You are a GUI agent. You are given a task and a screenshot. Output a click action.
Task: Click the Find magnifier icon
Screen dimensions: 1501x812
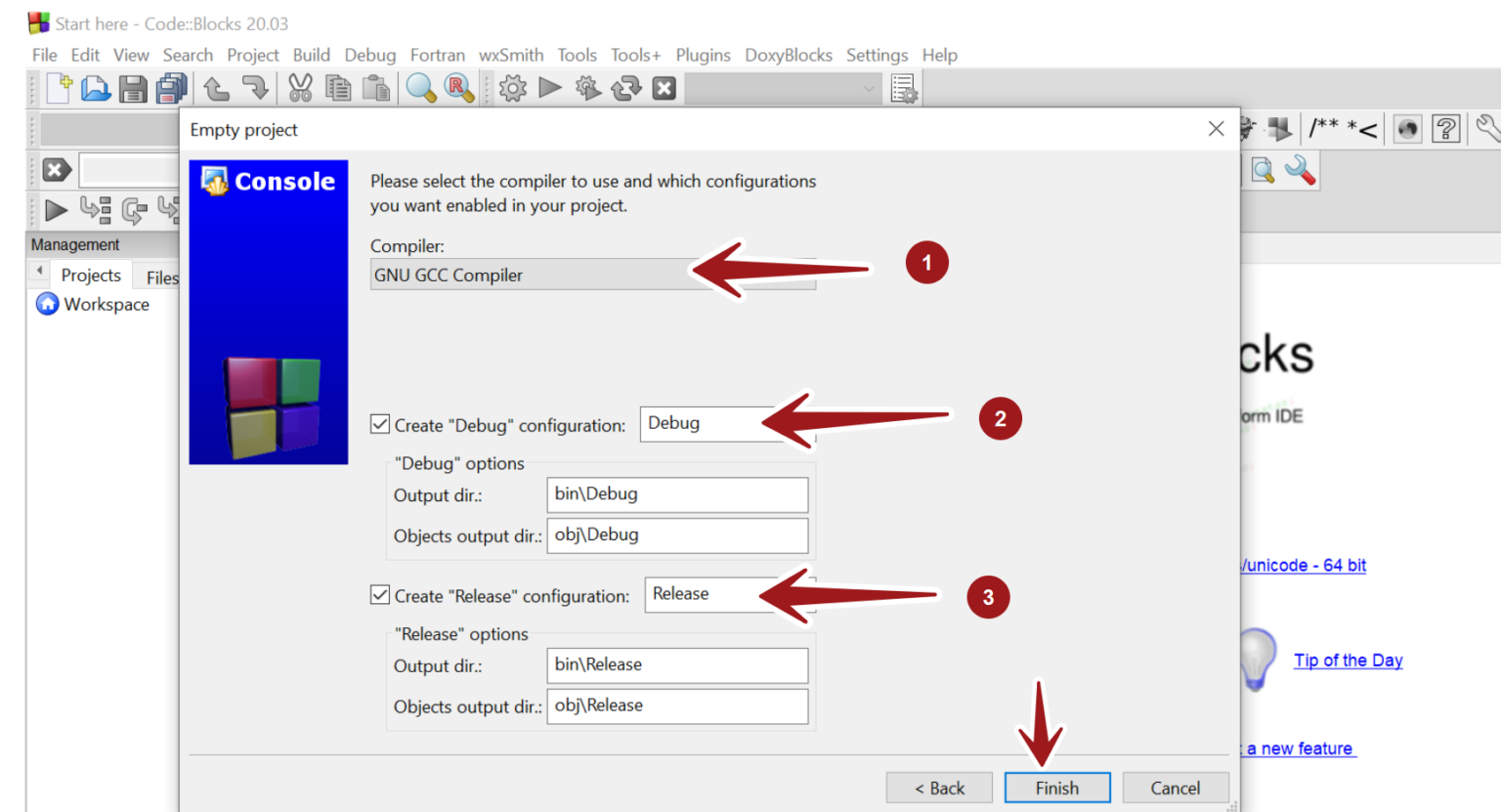[420, 89]
